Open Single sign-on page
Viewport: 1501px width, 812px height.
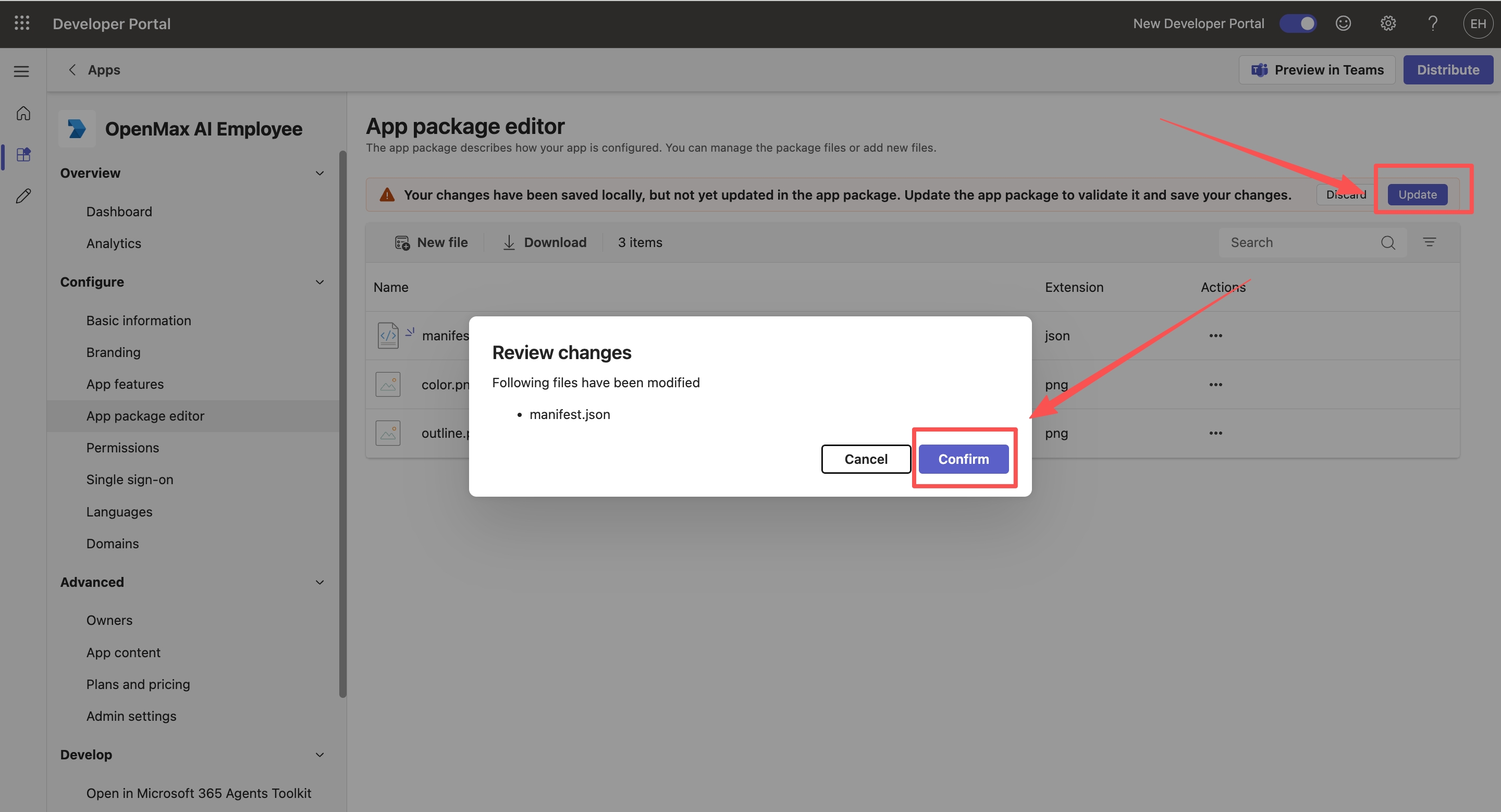pos(129,479)
